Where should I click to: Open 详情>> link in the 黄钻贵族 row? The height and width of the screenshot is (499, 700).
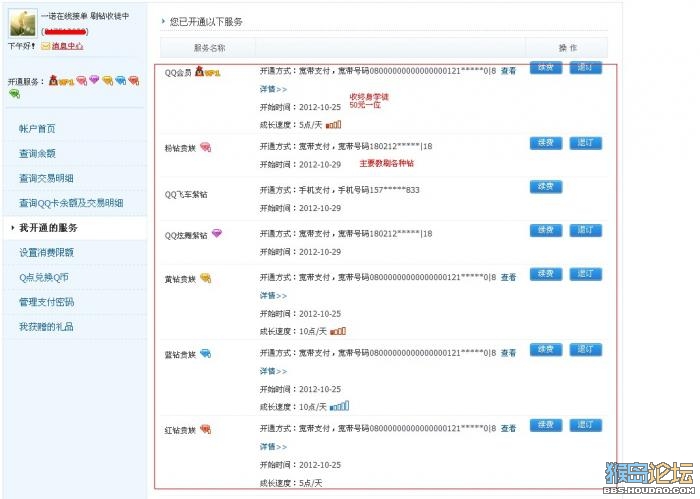(x=273, y=295)
